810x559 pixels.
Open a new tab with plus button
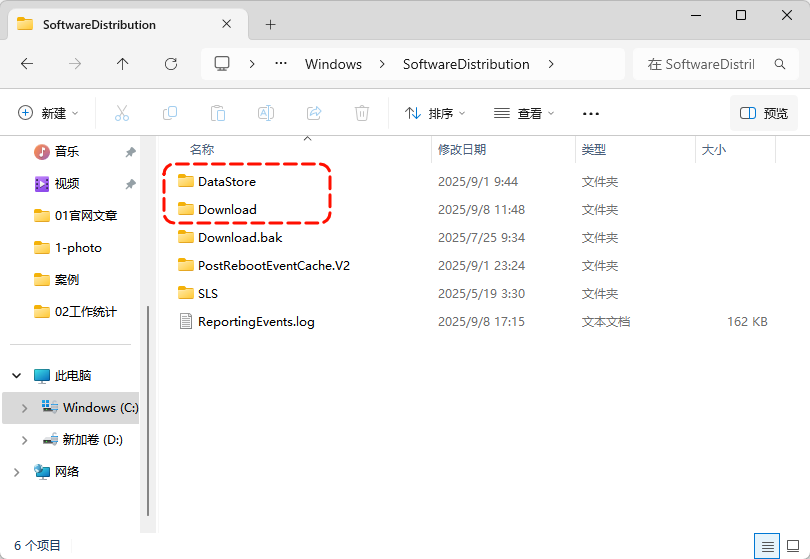(x=271, y=24)
